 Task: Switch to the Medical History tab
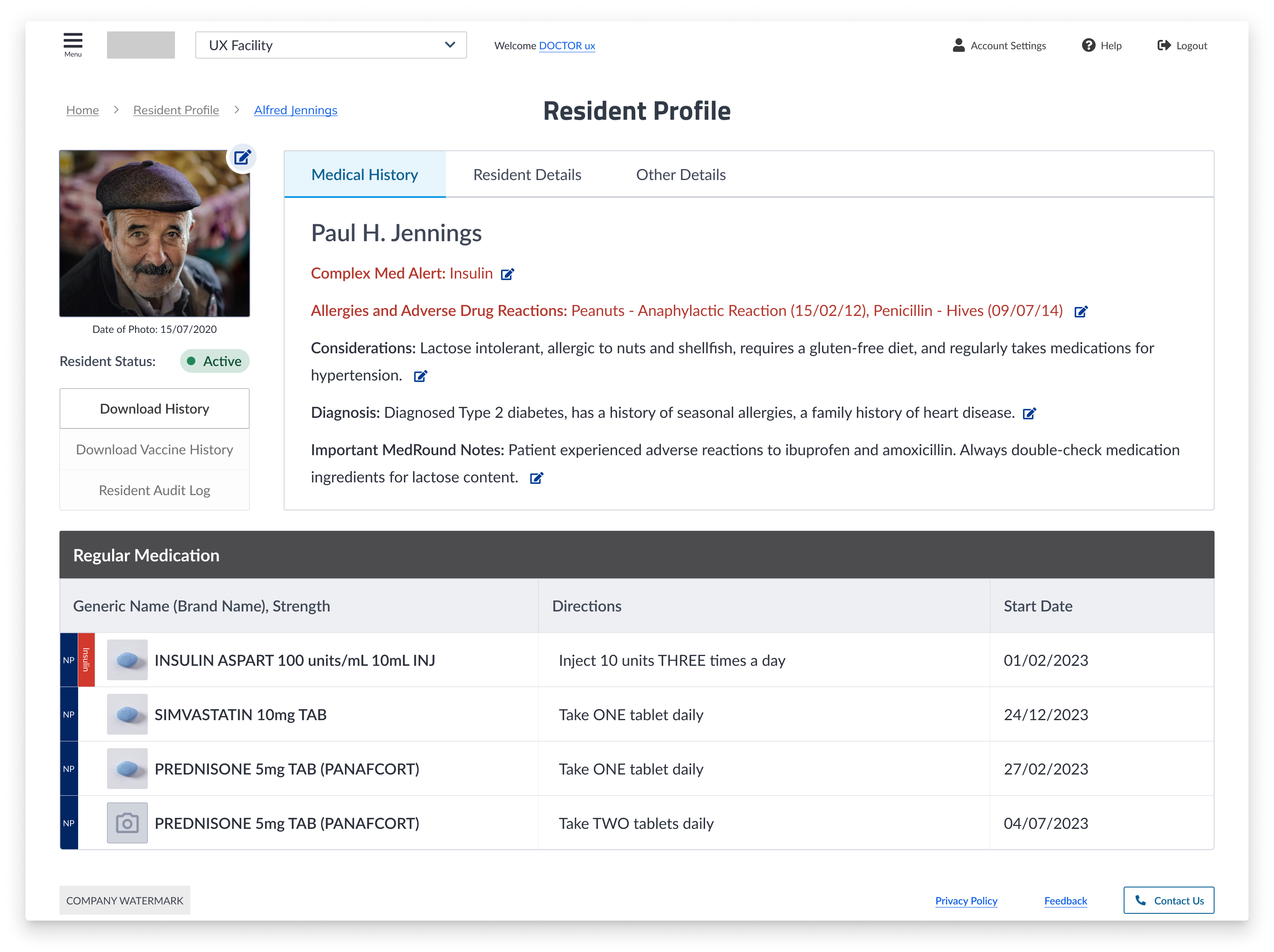click(x=364, y=175)
